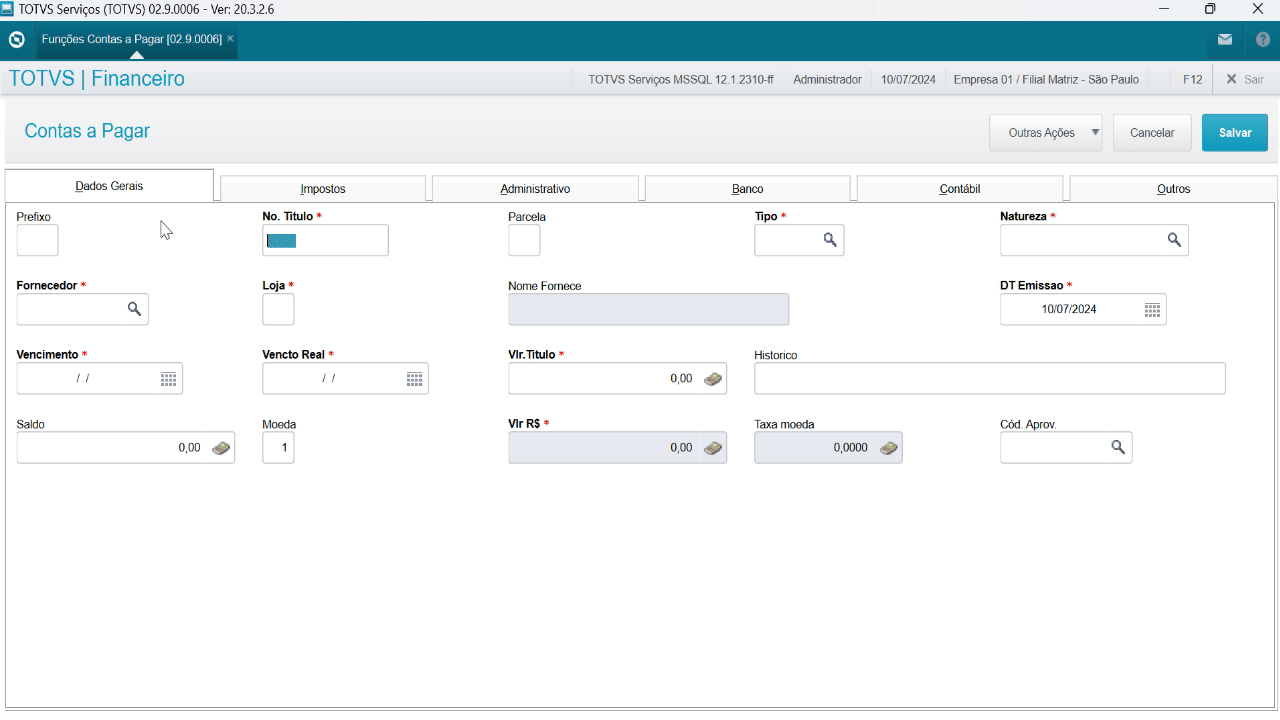This screenshot has height=720, width=1280.
Task: Focus the Loja input field
Action: point(278,309)
